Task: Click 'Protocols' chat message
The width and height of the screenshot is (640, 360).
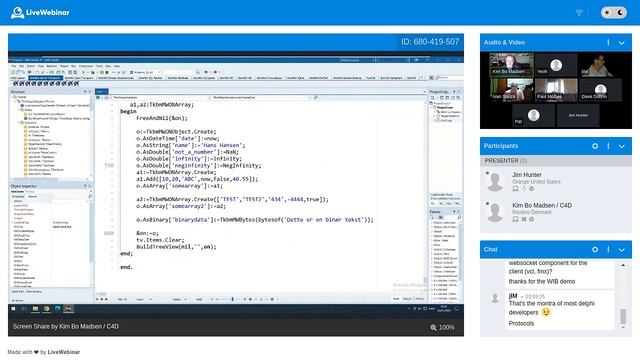Action: [x=521, y=323]
